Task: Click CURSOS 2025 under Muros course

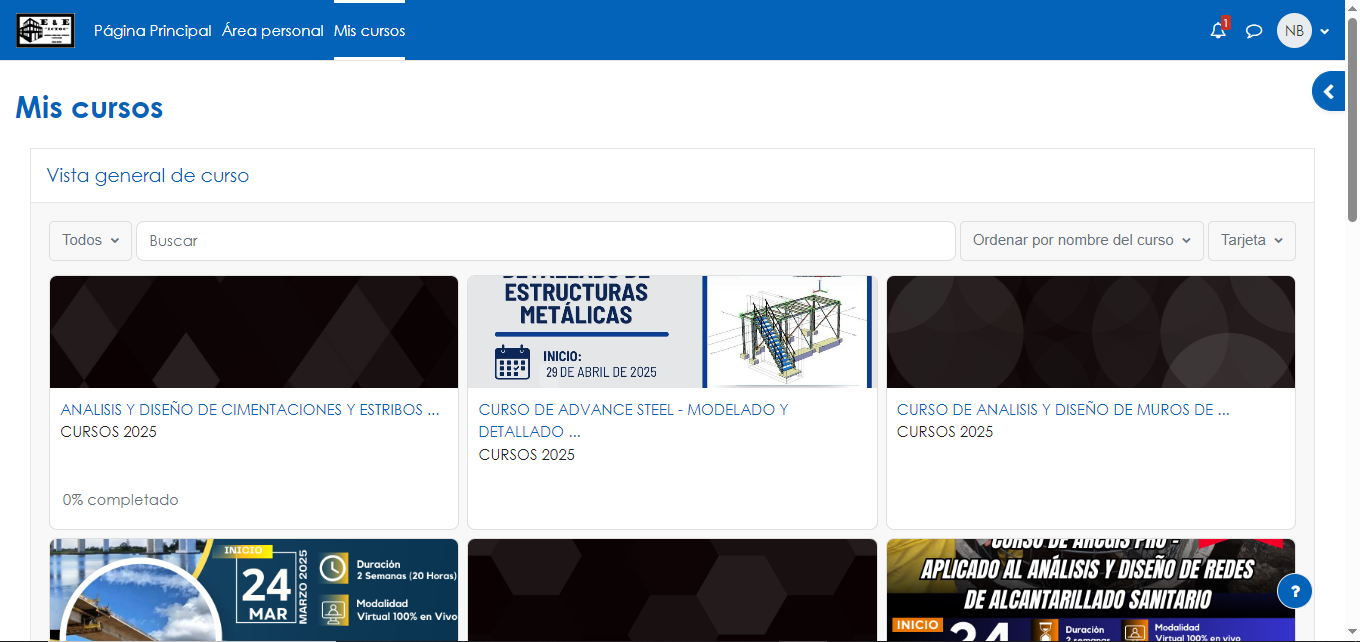Action: [x=945, y=432]
